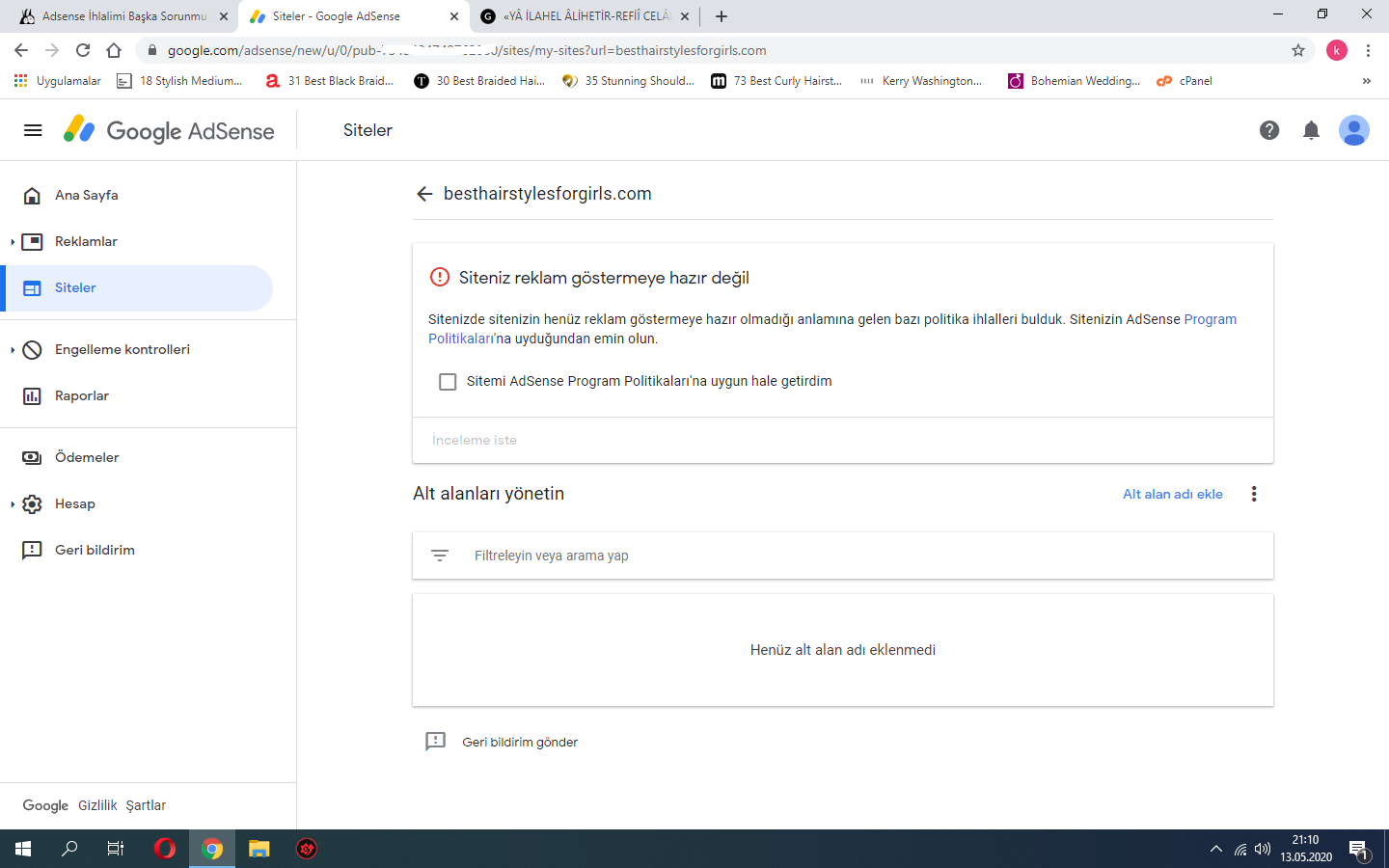Open the Gizlilik footer link
1389x868 pixels.
tap(97, 805)
